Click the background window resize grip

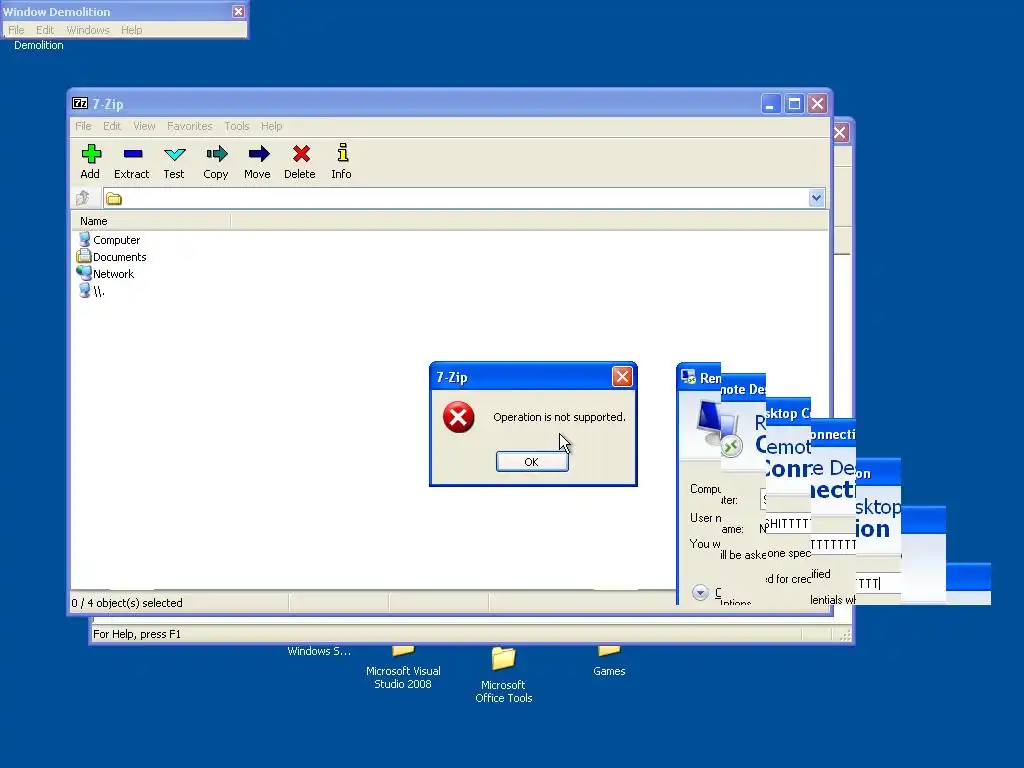844,635
